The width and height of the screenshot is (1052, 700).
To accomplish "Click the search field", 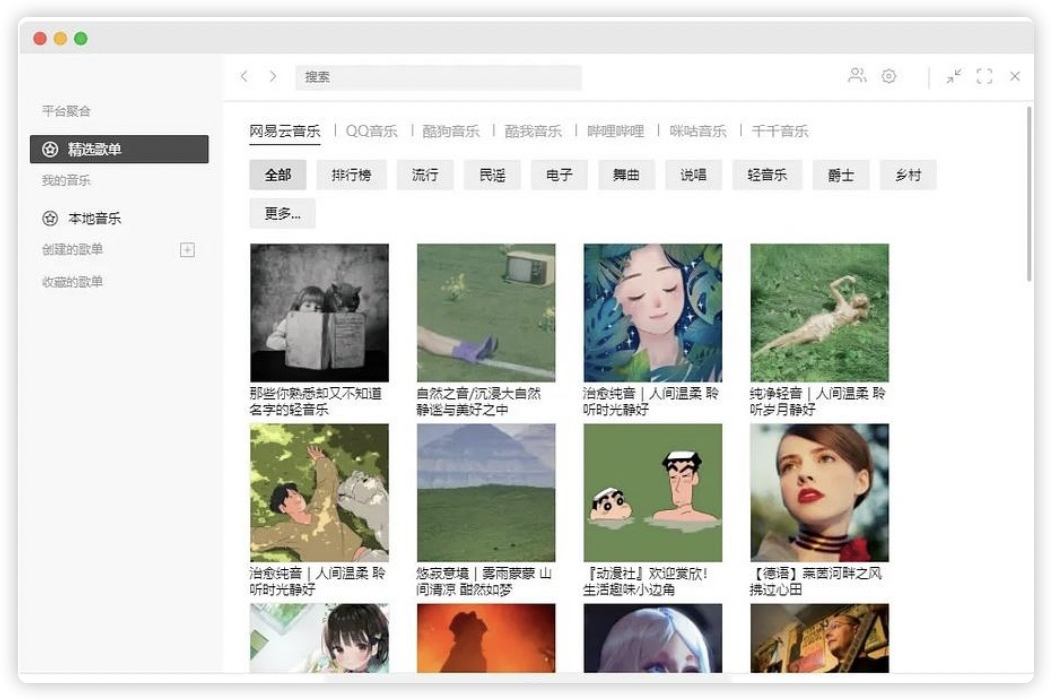I will [438, 77].
